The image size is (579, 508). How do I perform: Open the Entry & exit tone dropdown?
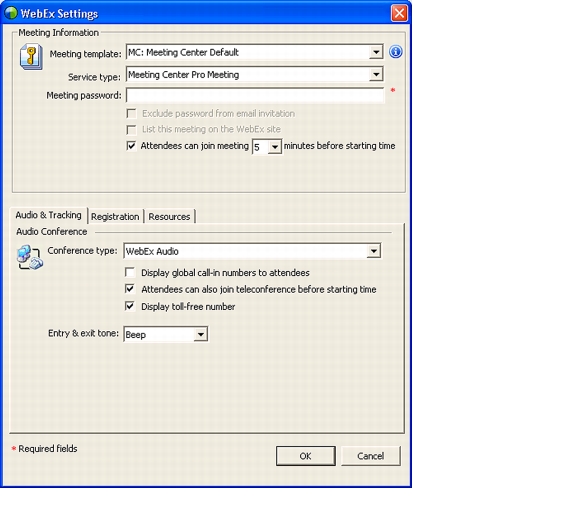(200, 334)
